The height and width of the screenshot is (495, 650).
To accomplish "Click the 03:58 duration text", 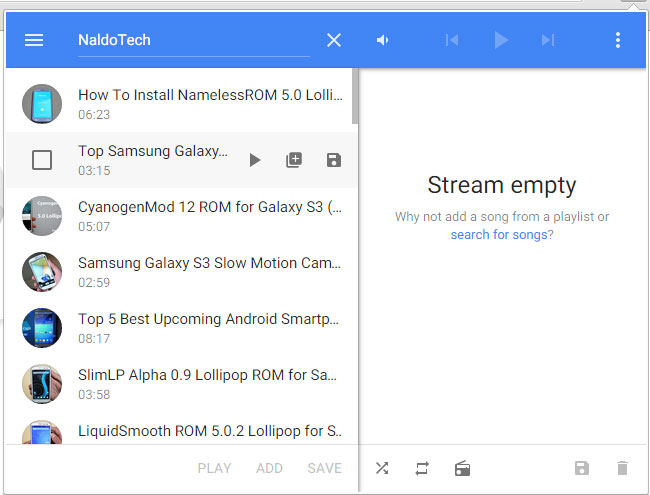I will coord(94,395).
